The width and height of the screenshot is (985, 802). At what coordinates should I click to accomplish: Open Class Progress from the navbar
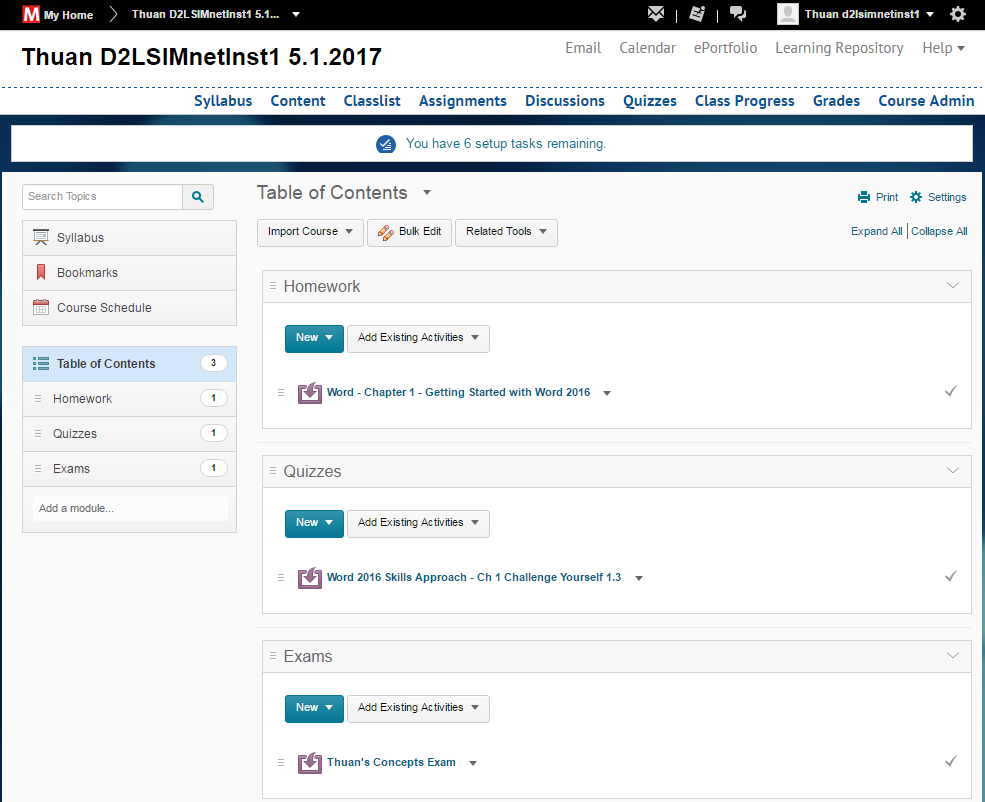pos(744,101)
